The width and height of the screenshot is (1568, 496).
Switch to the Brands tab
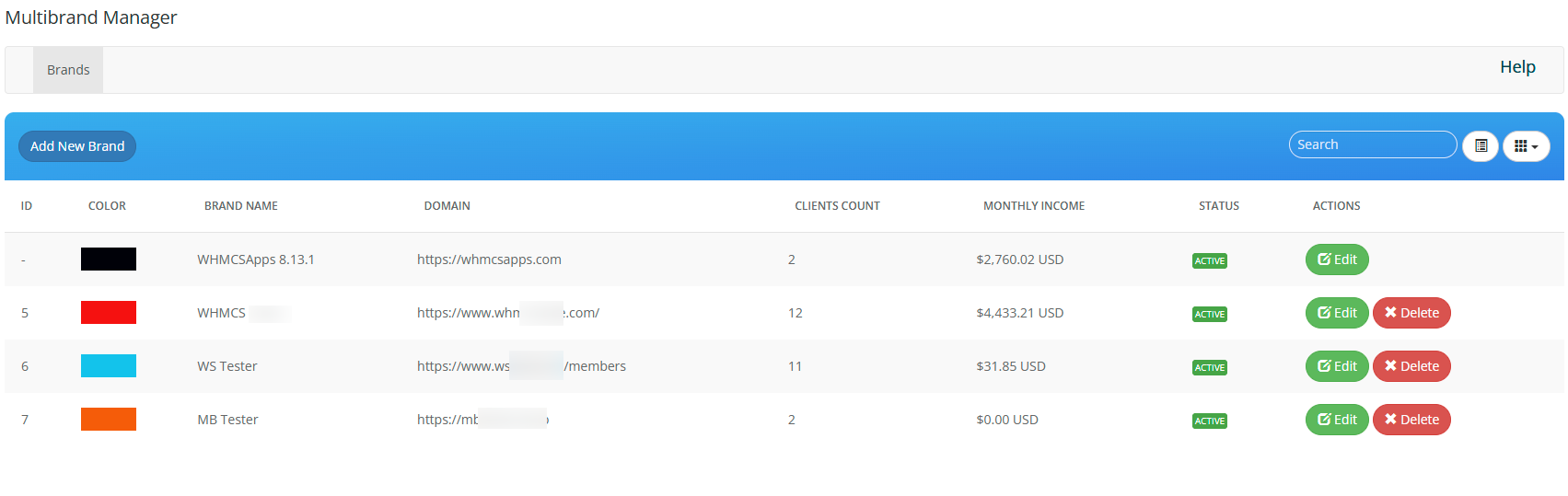68,70
